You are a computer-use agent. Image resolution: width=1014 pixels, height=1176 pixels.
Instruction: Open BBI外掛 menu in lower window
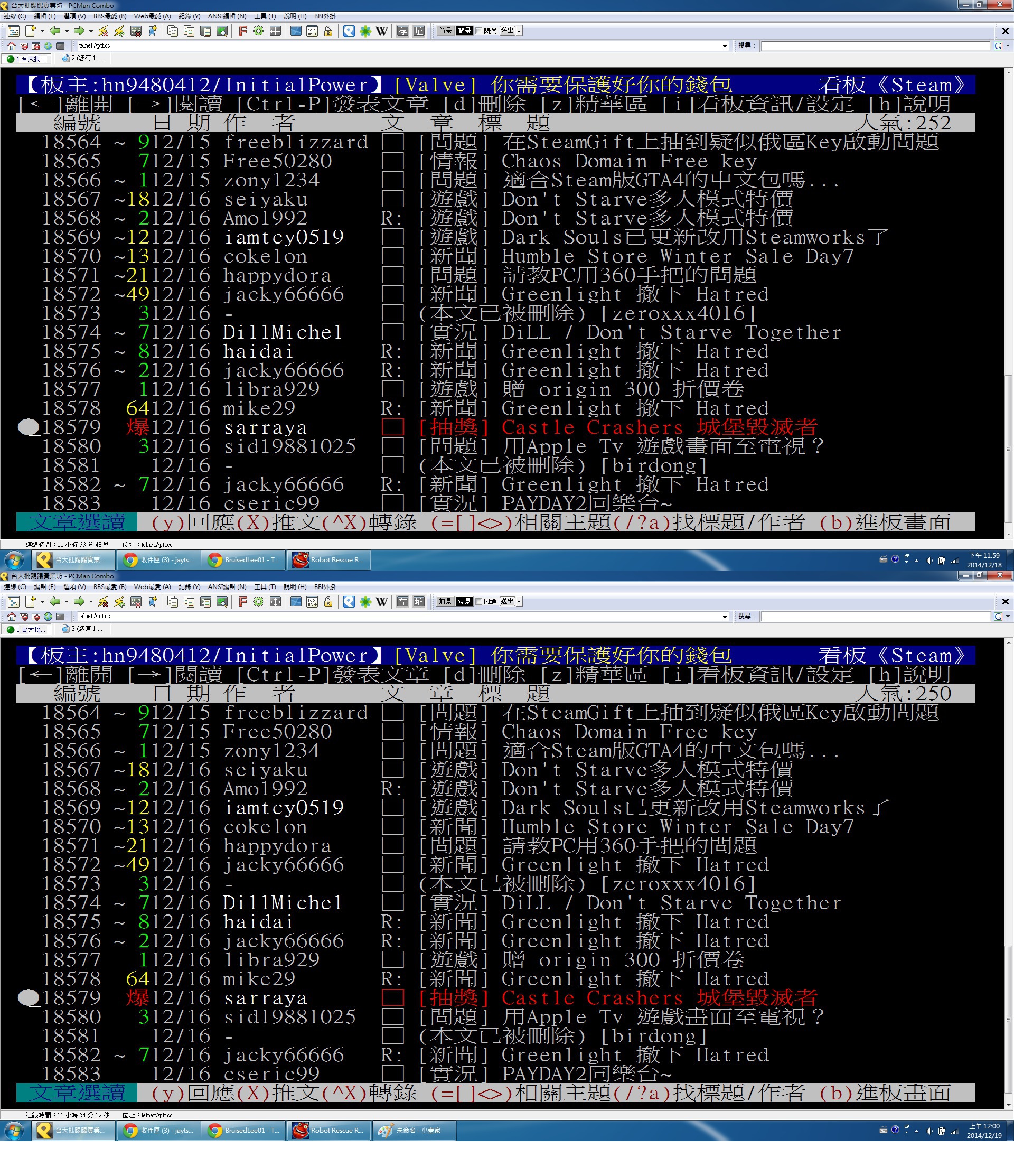point(325,587)
